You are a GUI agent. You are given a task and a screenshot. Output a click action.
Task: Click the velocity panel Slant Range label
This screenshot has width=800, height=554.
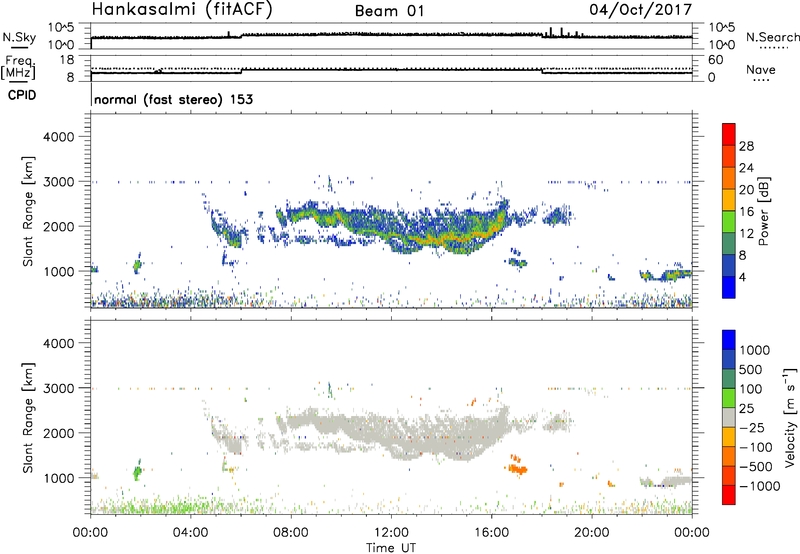coord(28,417)
